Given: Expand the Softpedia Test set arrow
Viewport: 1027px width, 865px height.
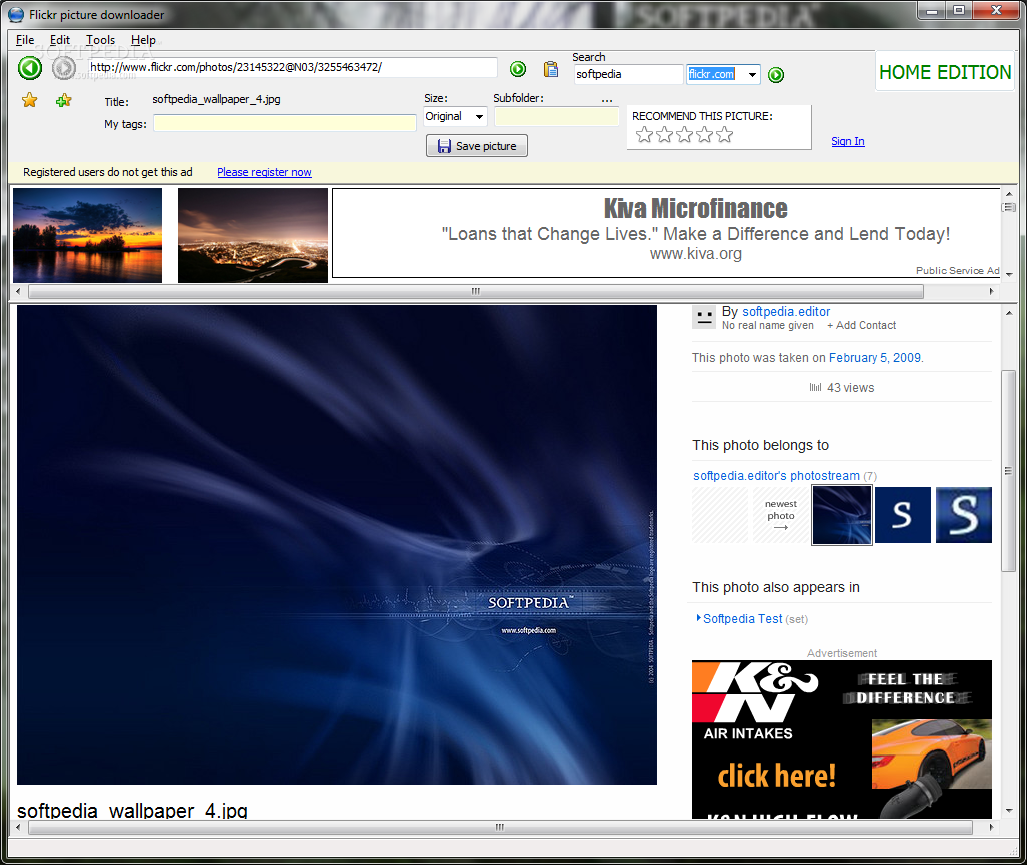Looking at the screenshot, I should coord(698,617).
